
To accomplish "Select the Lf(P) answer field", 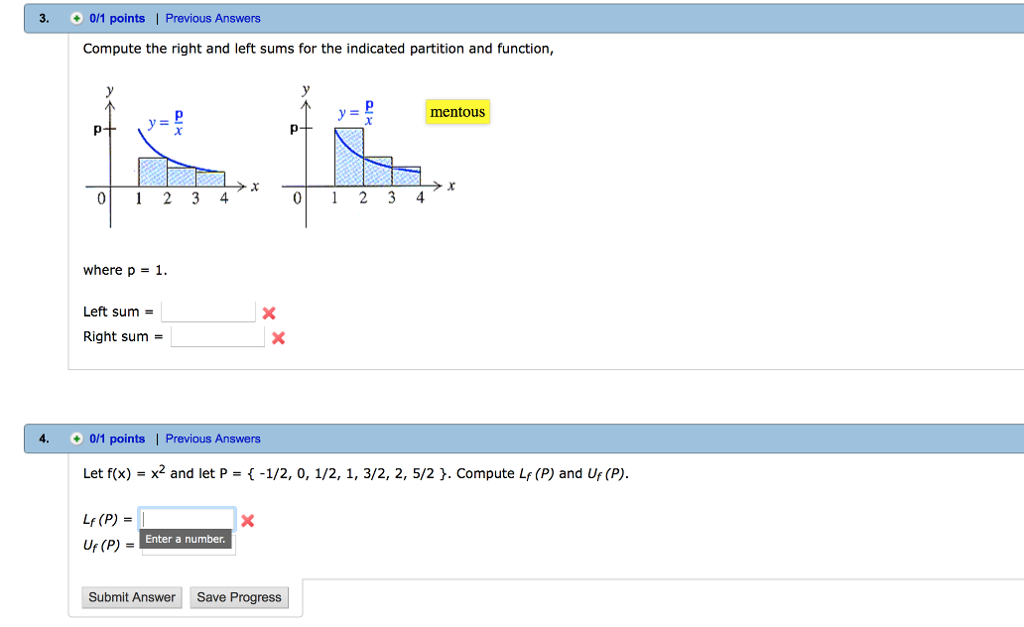I will pos(187,519).
